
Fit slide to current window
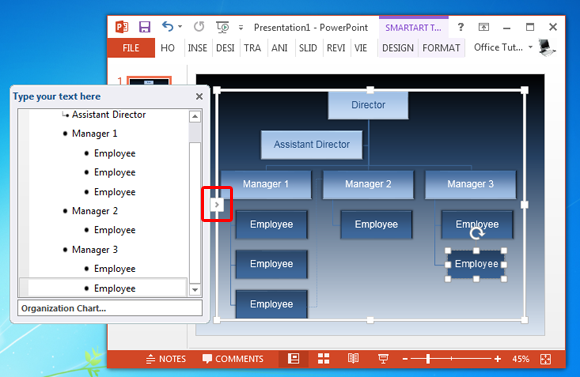[546, 359]
